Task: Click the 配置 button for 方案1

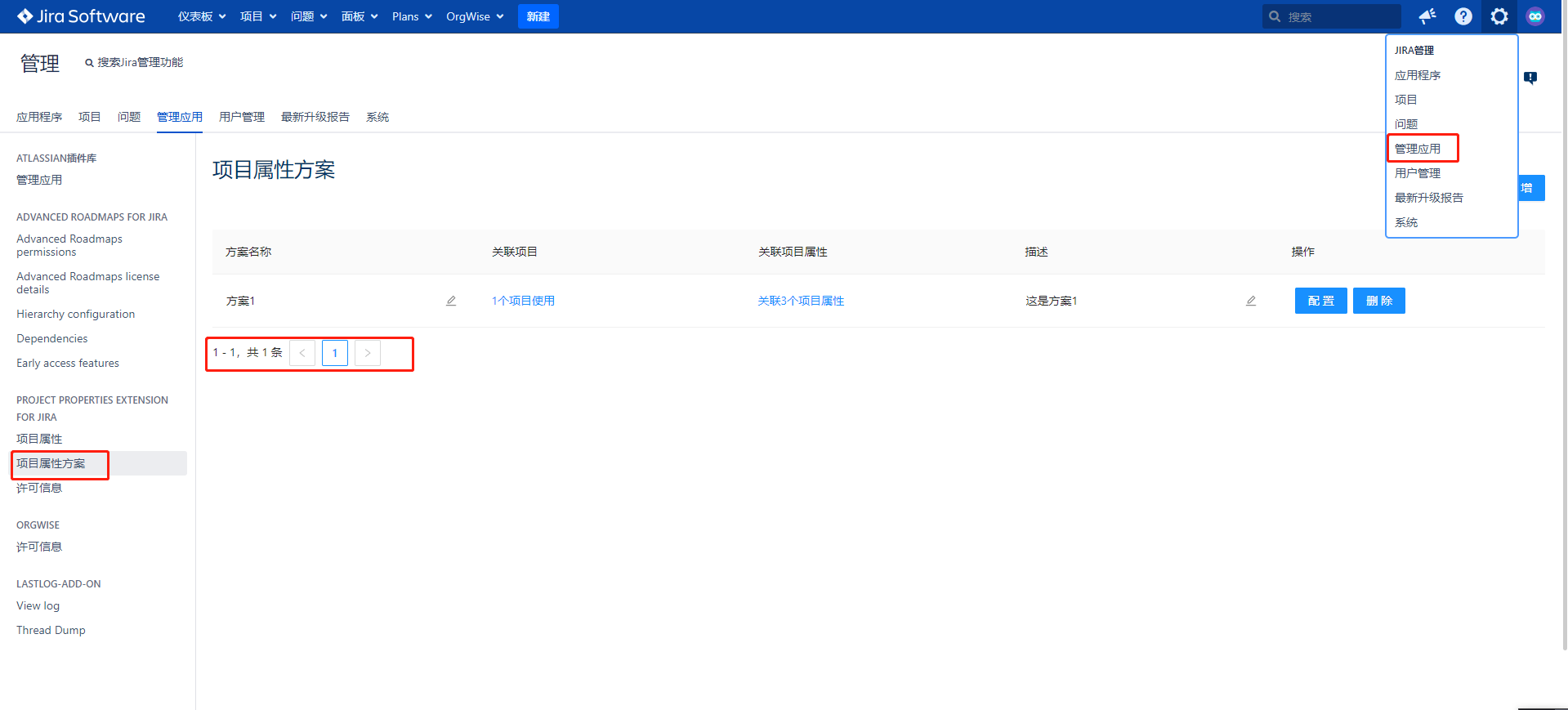Action: coord(1320,301)
